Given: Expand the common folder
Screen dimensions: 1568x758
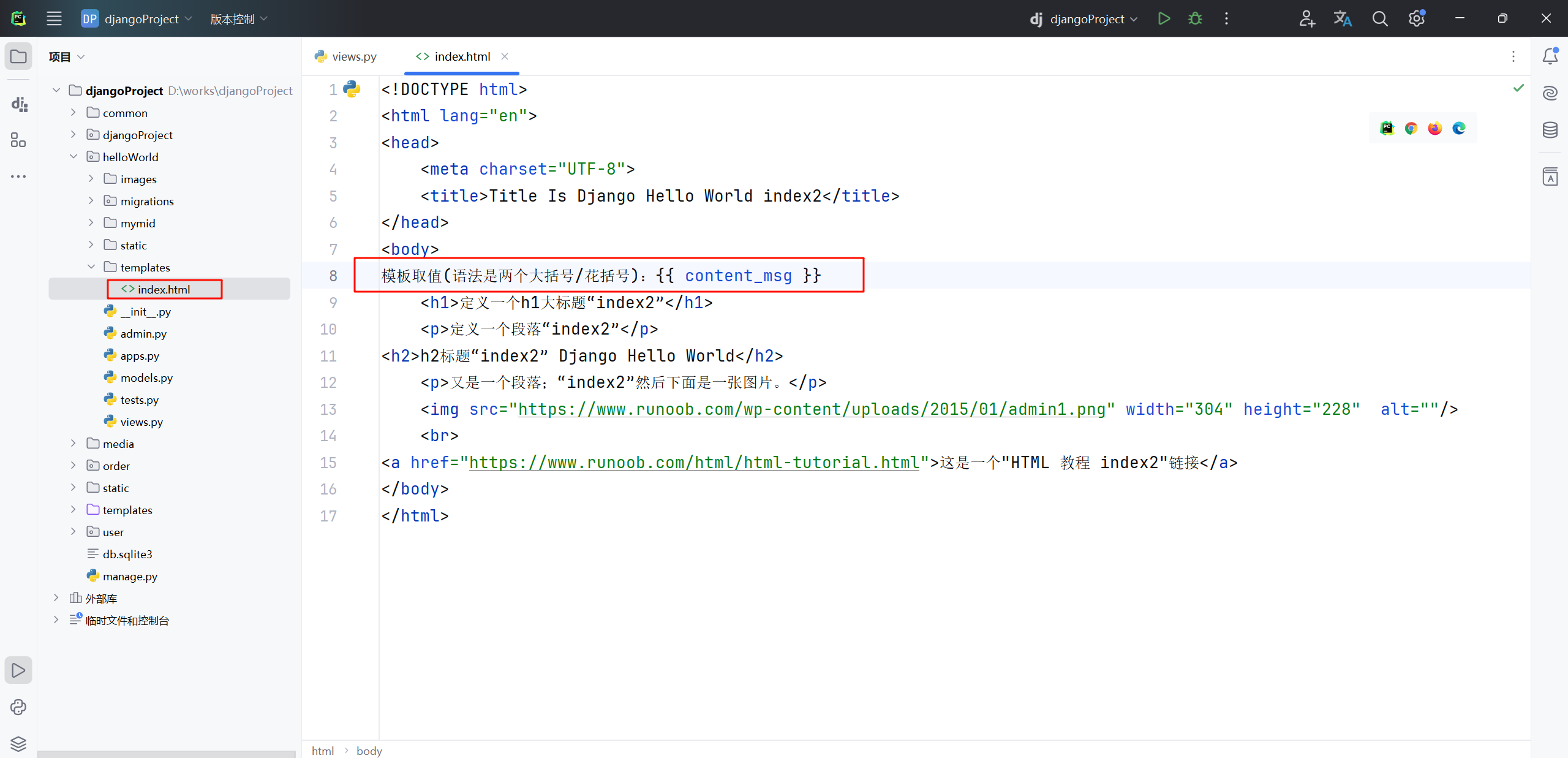Looking at the screenshot, I should point(73,113).
